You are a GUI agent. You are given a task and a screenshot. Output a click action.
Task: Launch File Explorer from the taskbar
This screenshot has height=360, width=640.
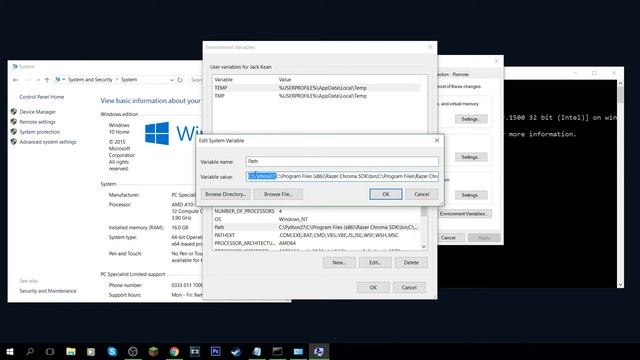click(x=71, y=351)
